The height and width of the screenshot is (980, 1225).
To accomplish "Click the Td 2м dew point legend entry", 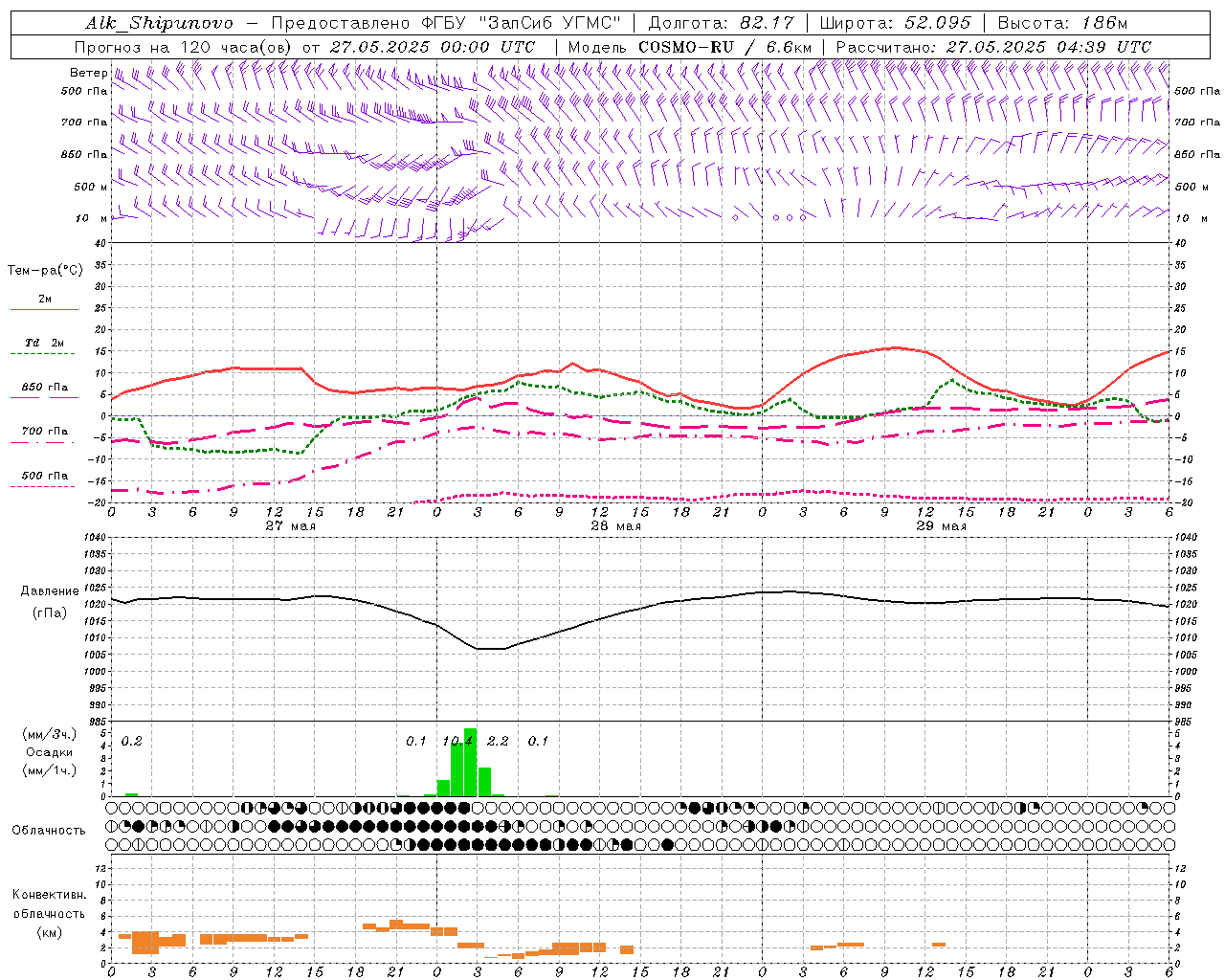I will 44,343.
